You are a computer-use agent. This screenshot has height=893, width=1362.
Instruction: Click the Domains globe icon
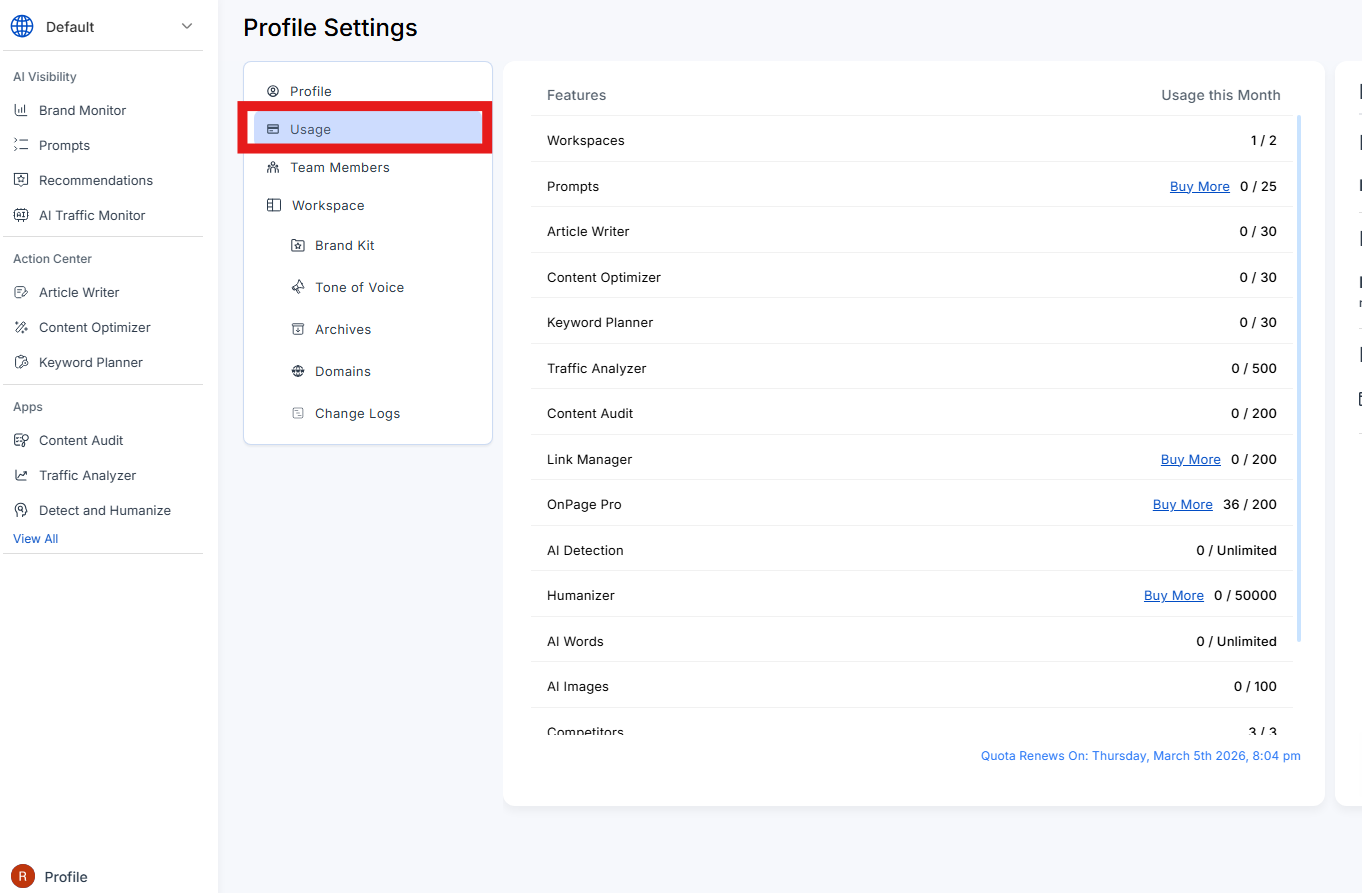click(298, 372)
